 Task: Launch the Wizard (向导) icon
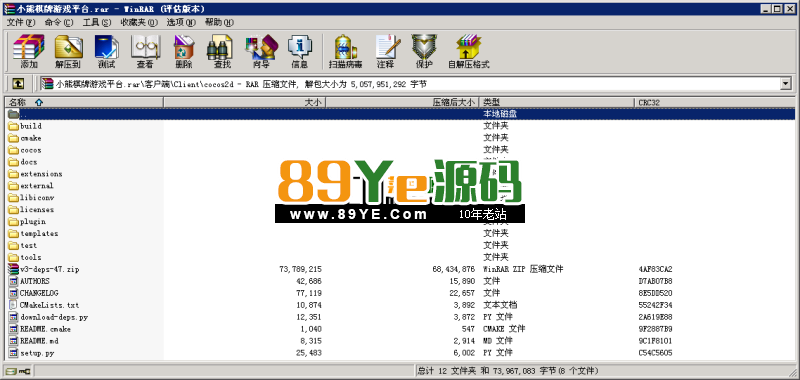pyautogui.click(x=261, y=52)
